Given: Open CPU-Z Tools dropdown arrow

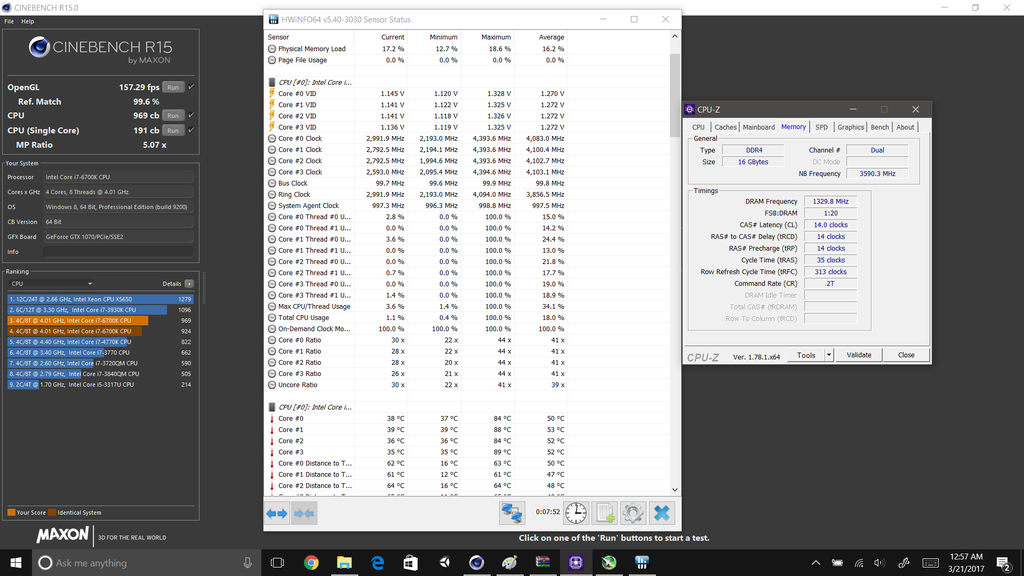Looking at the screenshot, I should click(829, 355).
